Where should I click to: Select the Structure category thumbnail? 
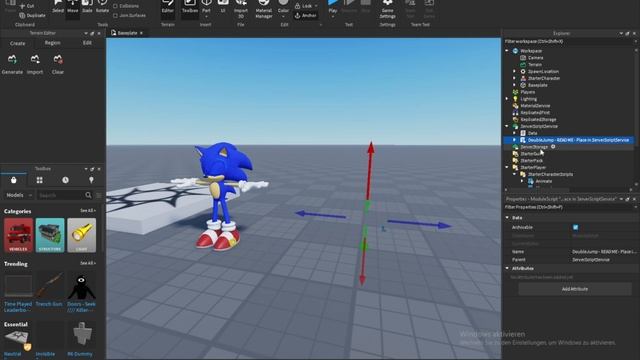[50, 235]
